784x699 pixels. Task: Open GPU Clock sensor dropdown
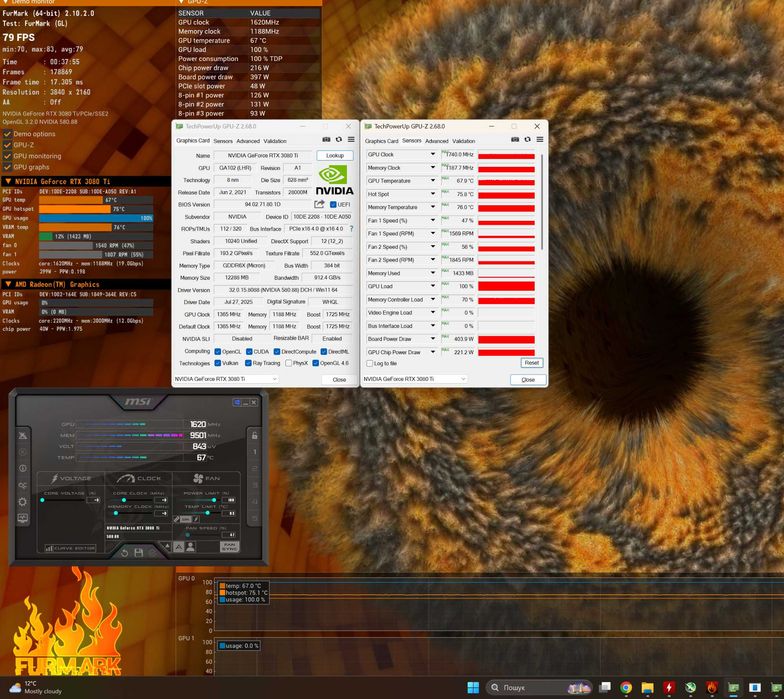coord(432,154)
